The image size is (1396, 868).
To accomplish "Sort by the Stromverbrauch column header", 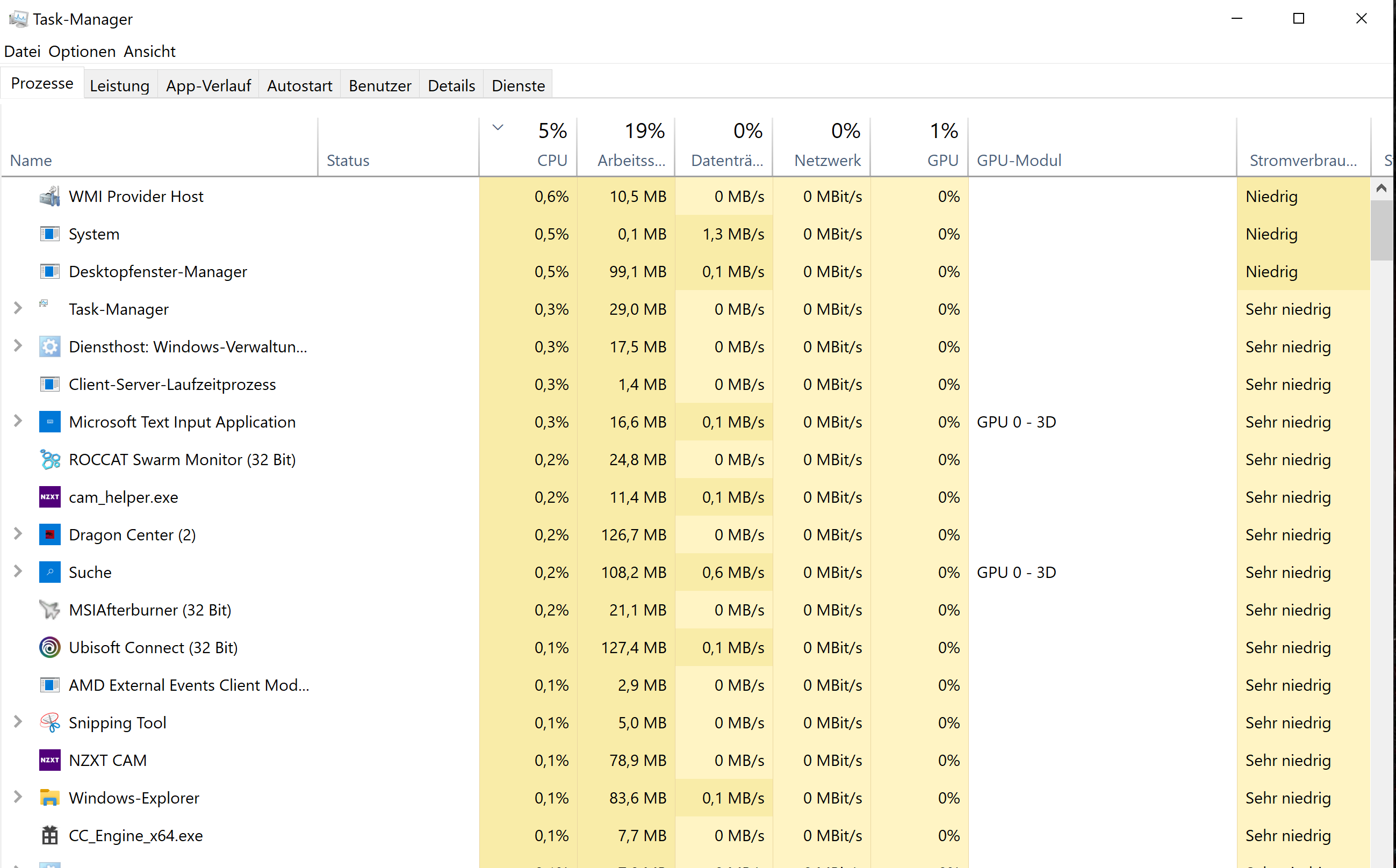I will point(1303,160).
